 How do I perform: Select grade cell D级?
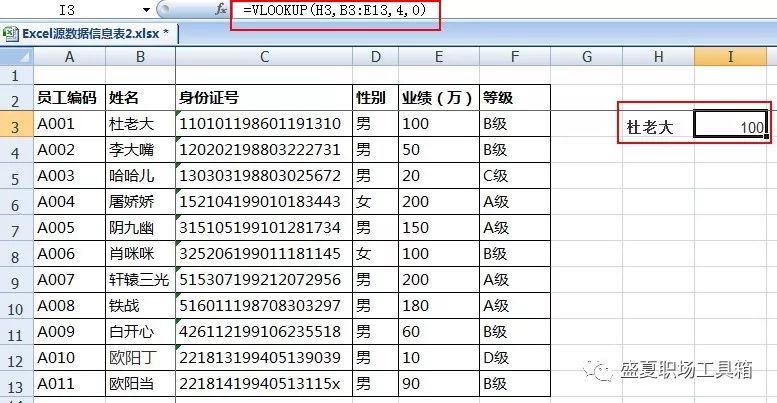coord(515,358)
